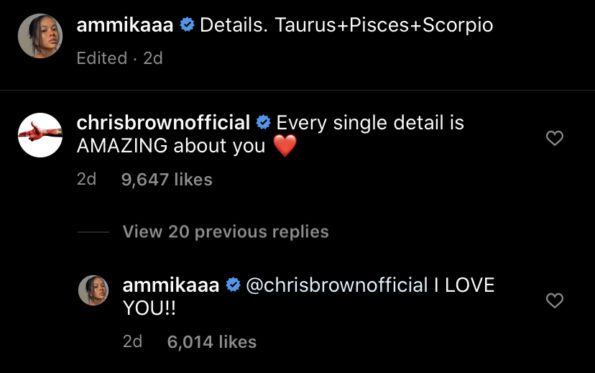The image size is (595, 373).
Task: Click the verified badge in ammikaaa's reply
Action: [x=233, y=285]
